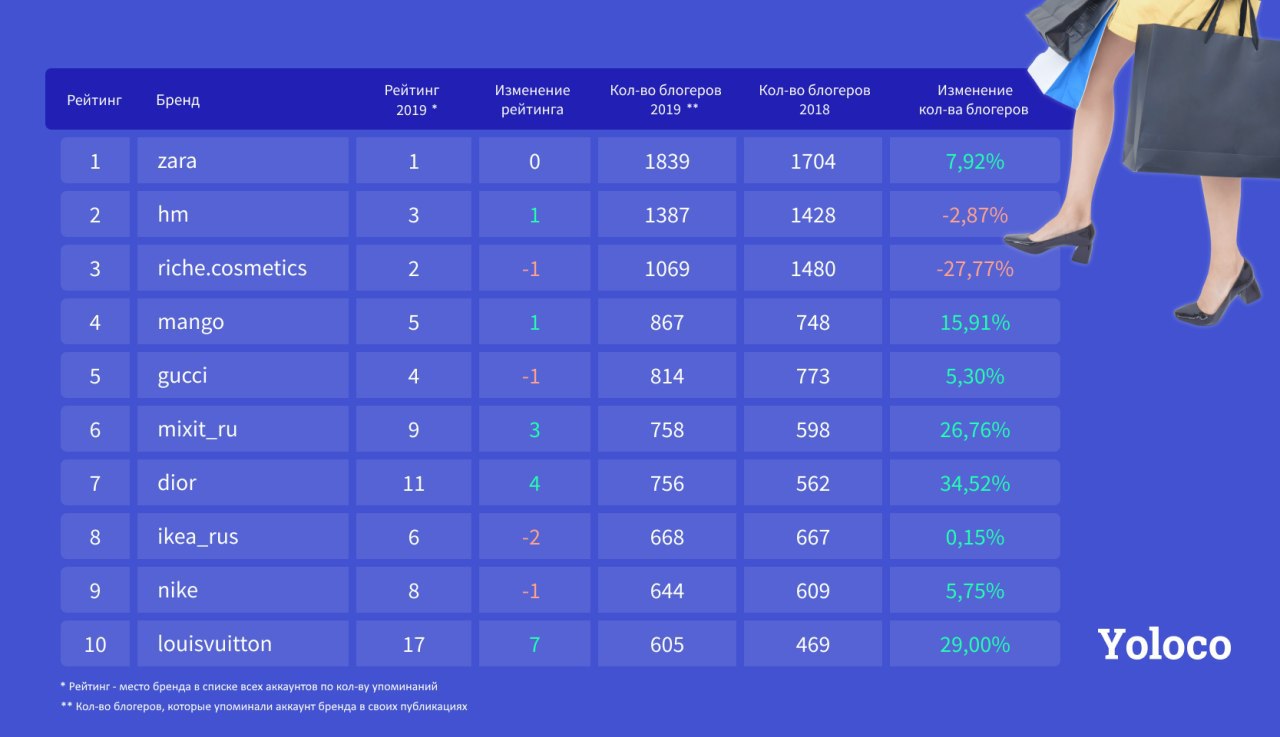Click the value 867 for mango

pyautogui.click(x=667, y=322)
